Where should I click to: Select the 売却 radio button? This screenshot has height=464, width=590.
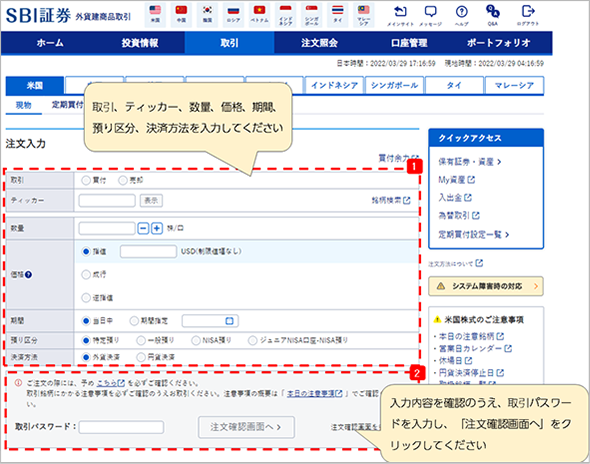tap(123, 181)
